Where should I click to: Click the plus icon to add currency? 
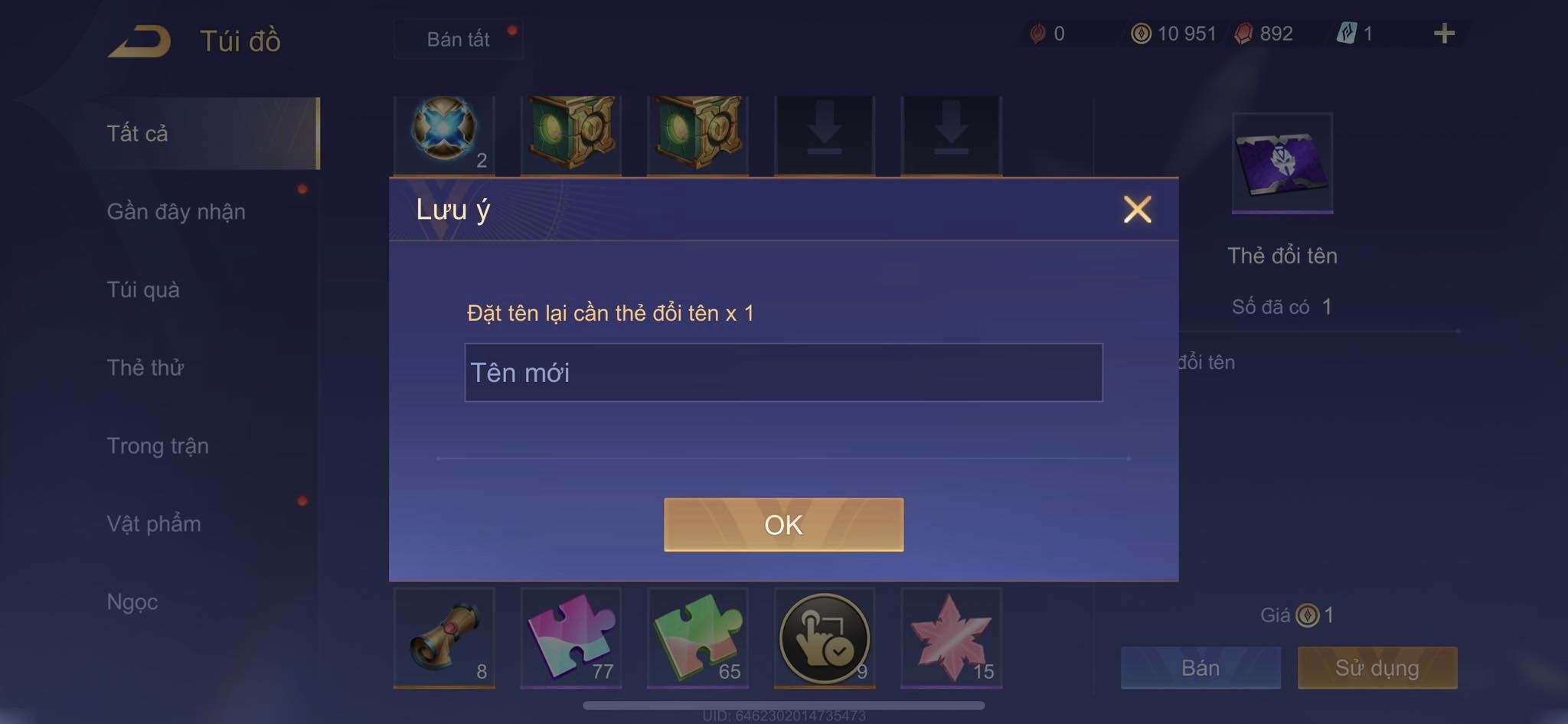pos(1444,33)
